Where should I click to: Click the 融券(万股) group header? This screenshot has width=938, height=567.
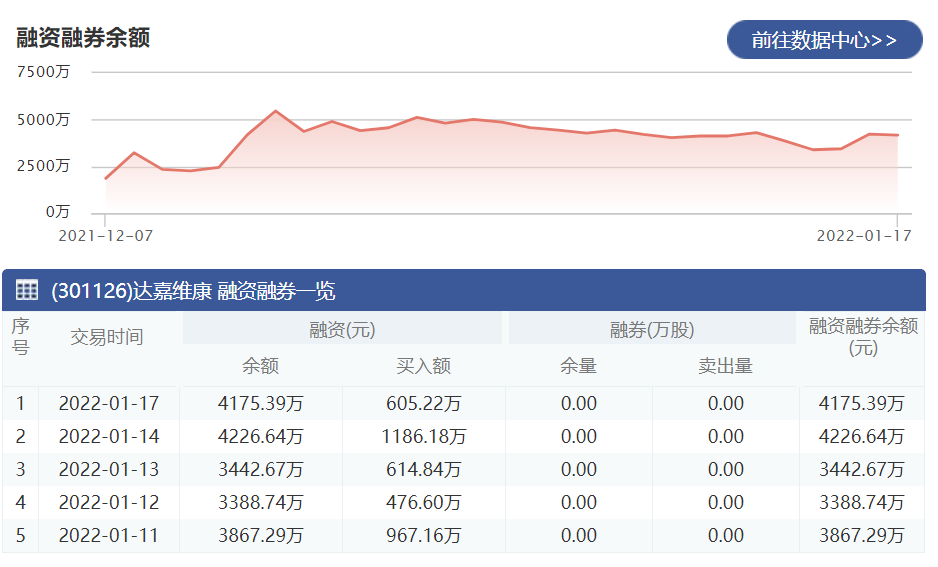(652, 330)
